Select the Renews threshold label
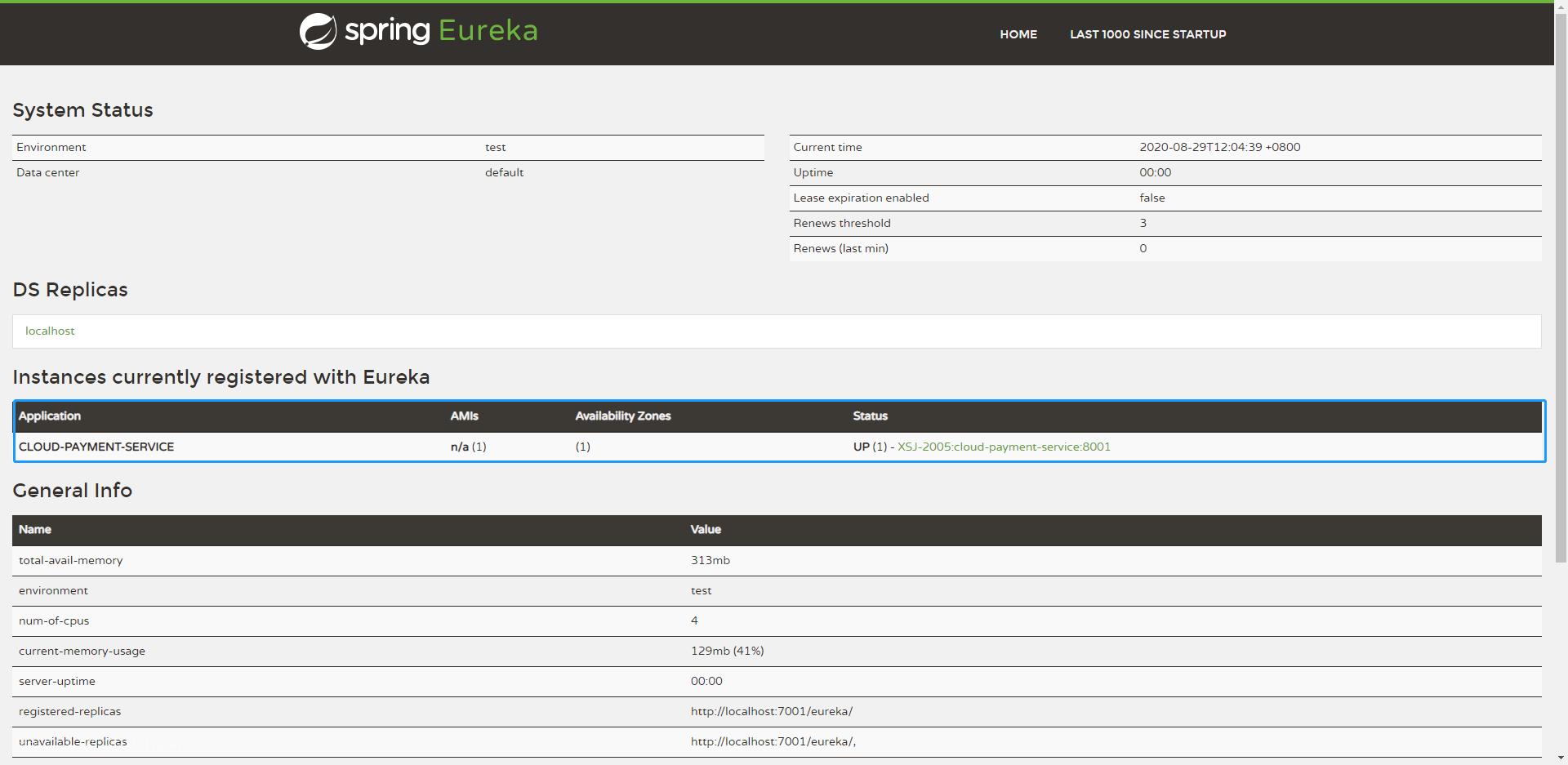 pyautogui.click(x=842, y=223)
